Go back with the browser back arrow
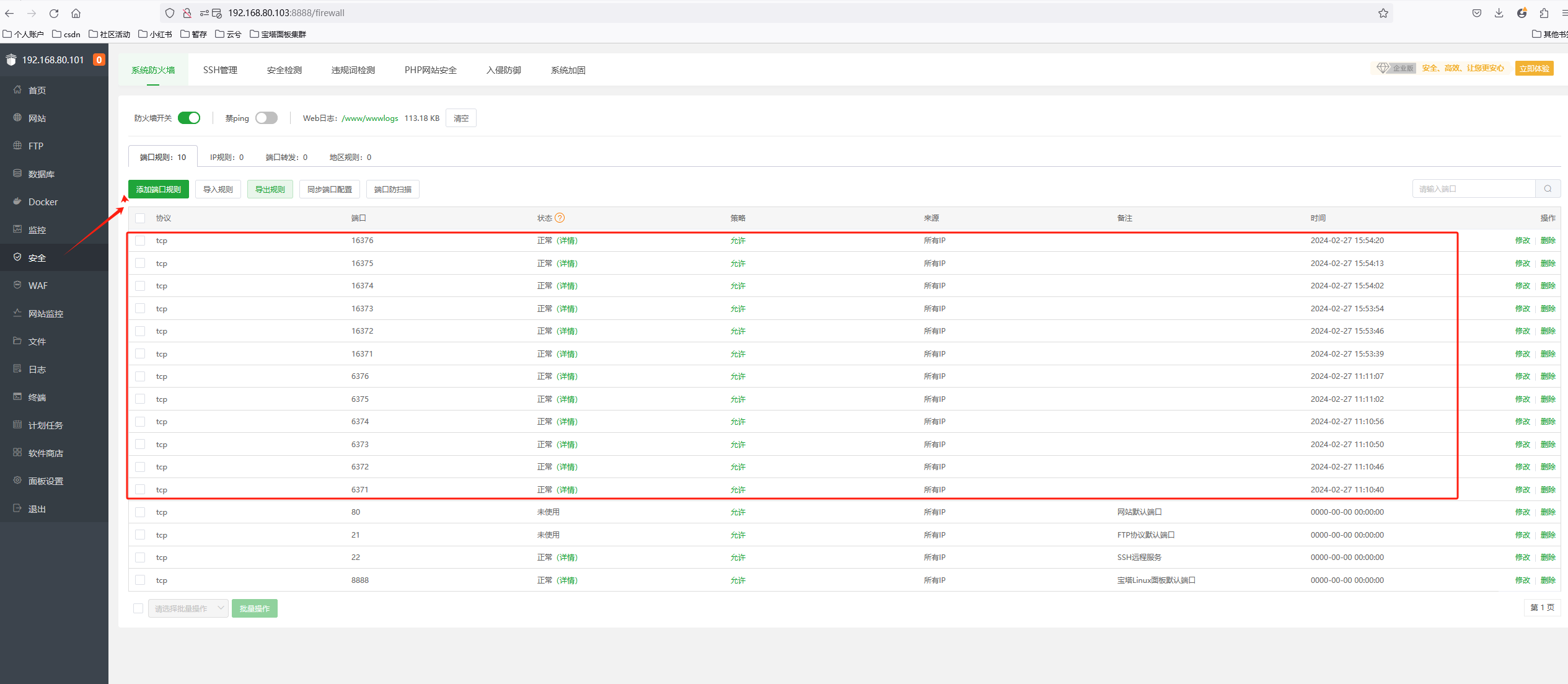 pos(9,13)
